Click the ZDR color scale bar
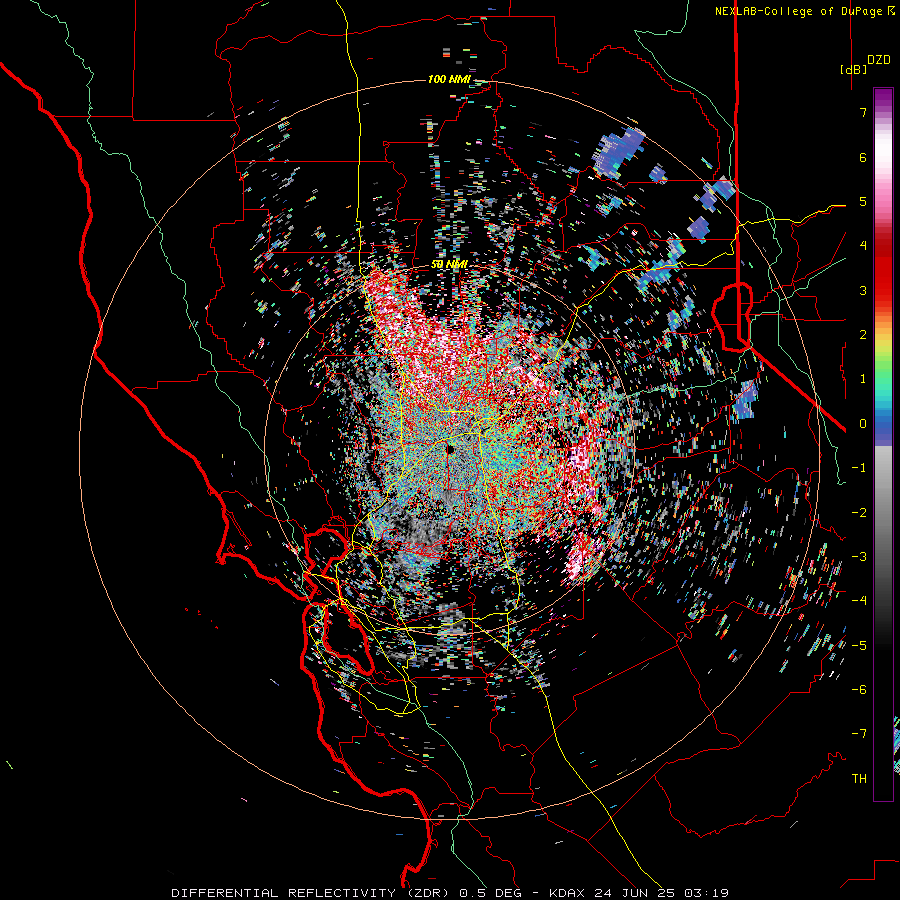This screenshot has height=900, width=900. coord(883,444)
